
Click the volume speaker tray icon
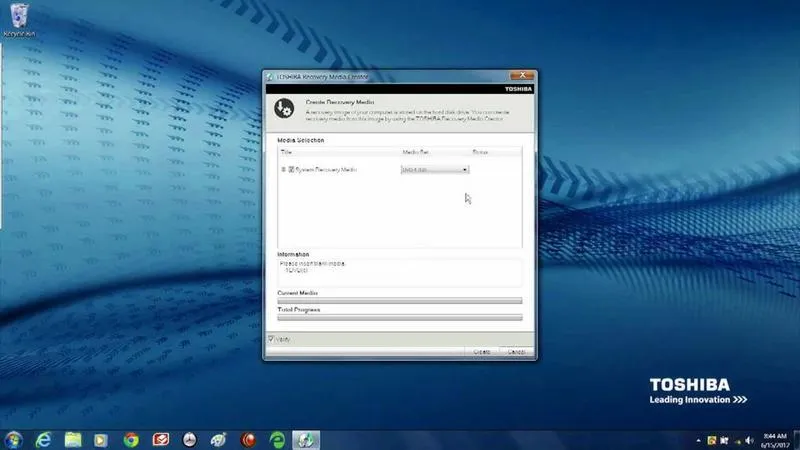tap(749, 440)
